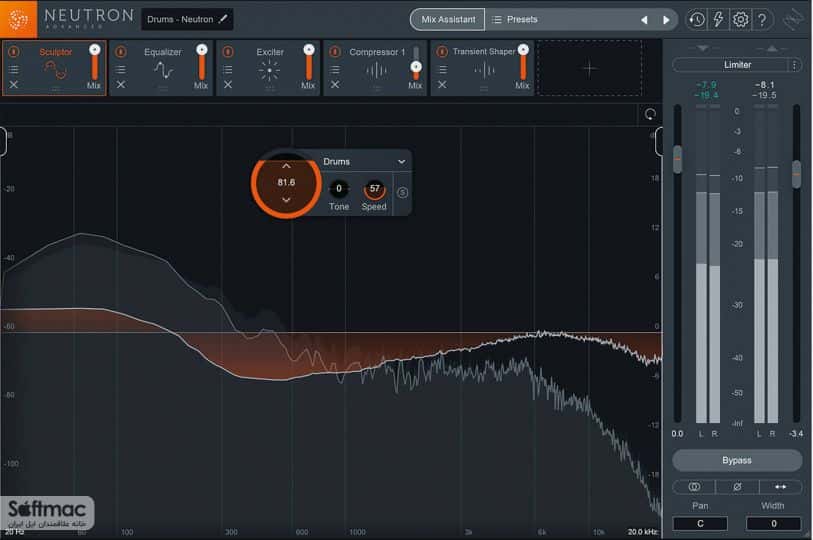The height and width of the screenshot is (540, 813).
Task: Click the Exciter Mix slider
Action: coord(309,62)
